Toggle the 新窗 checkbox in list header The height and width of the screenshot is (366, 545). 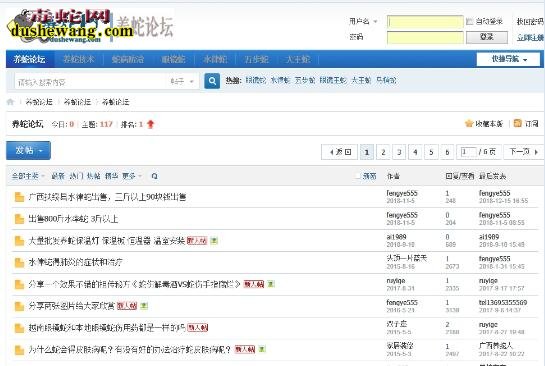(358, 176)
